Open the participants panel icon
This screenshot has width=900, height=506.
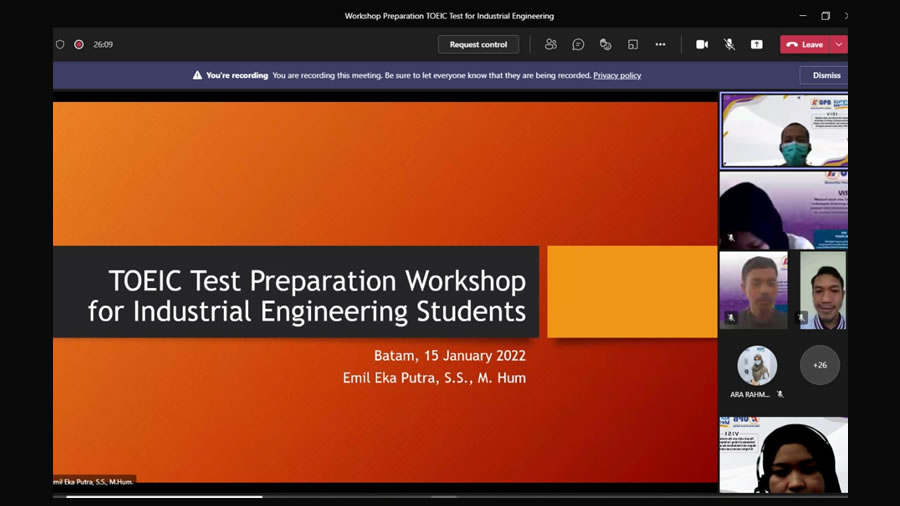550,44
